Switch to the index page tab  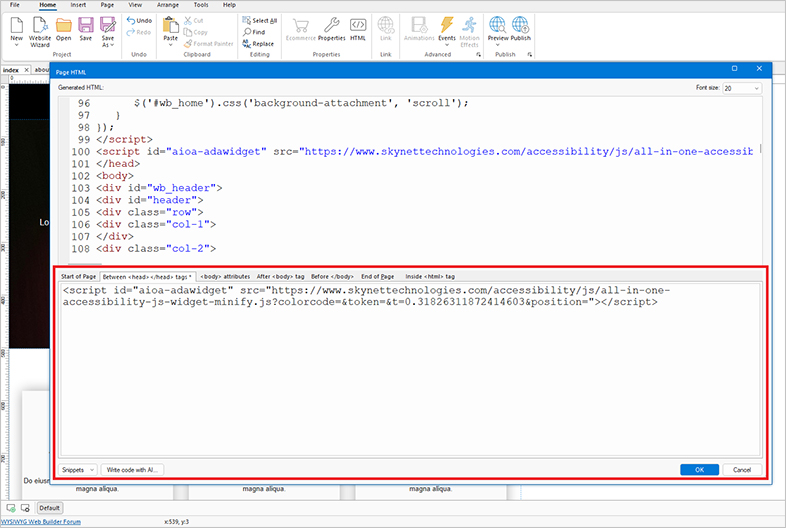coord(11,70)
